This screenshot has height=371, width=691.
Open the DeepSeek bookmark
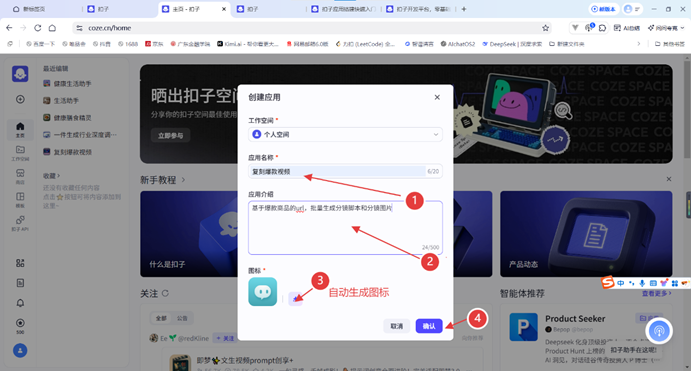pyautogui.click(x=512, y=44)
